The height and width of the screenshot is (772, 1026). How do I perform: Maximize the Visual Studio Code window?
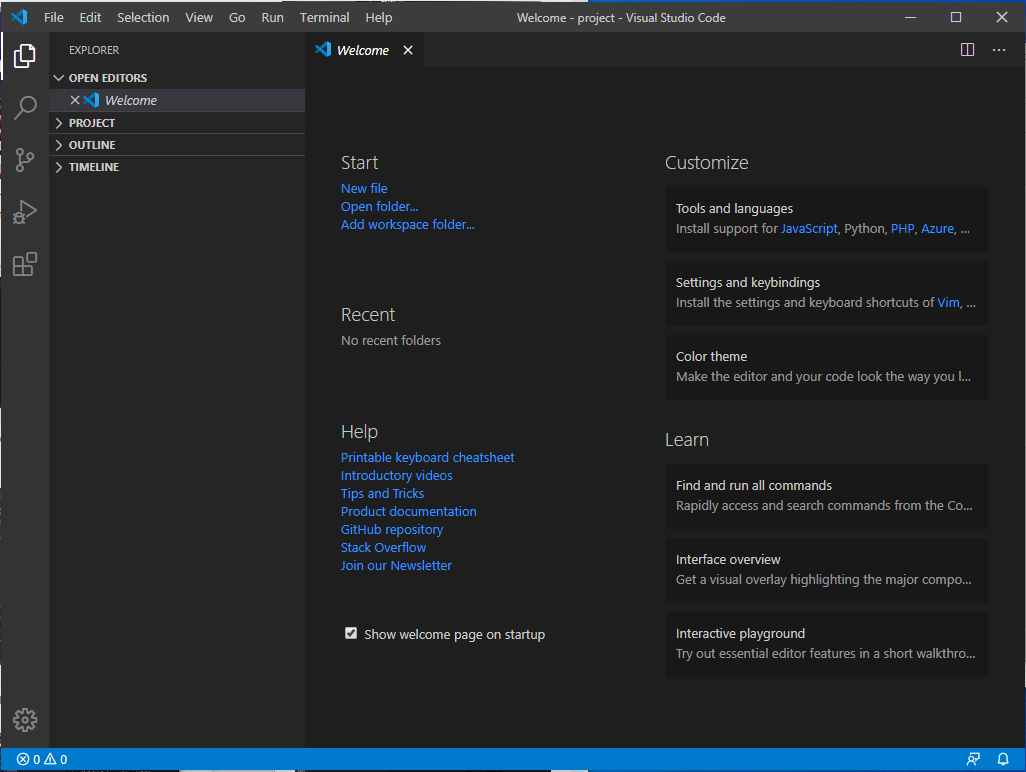tap(956, 17)
